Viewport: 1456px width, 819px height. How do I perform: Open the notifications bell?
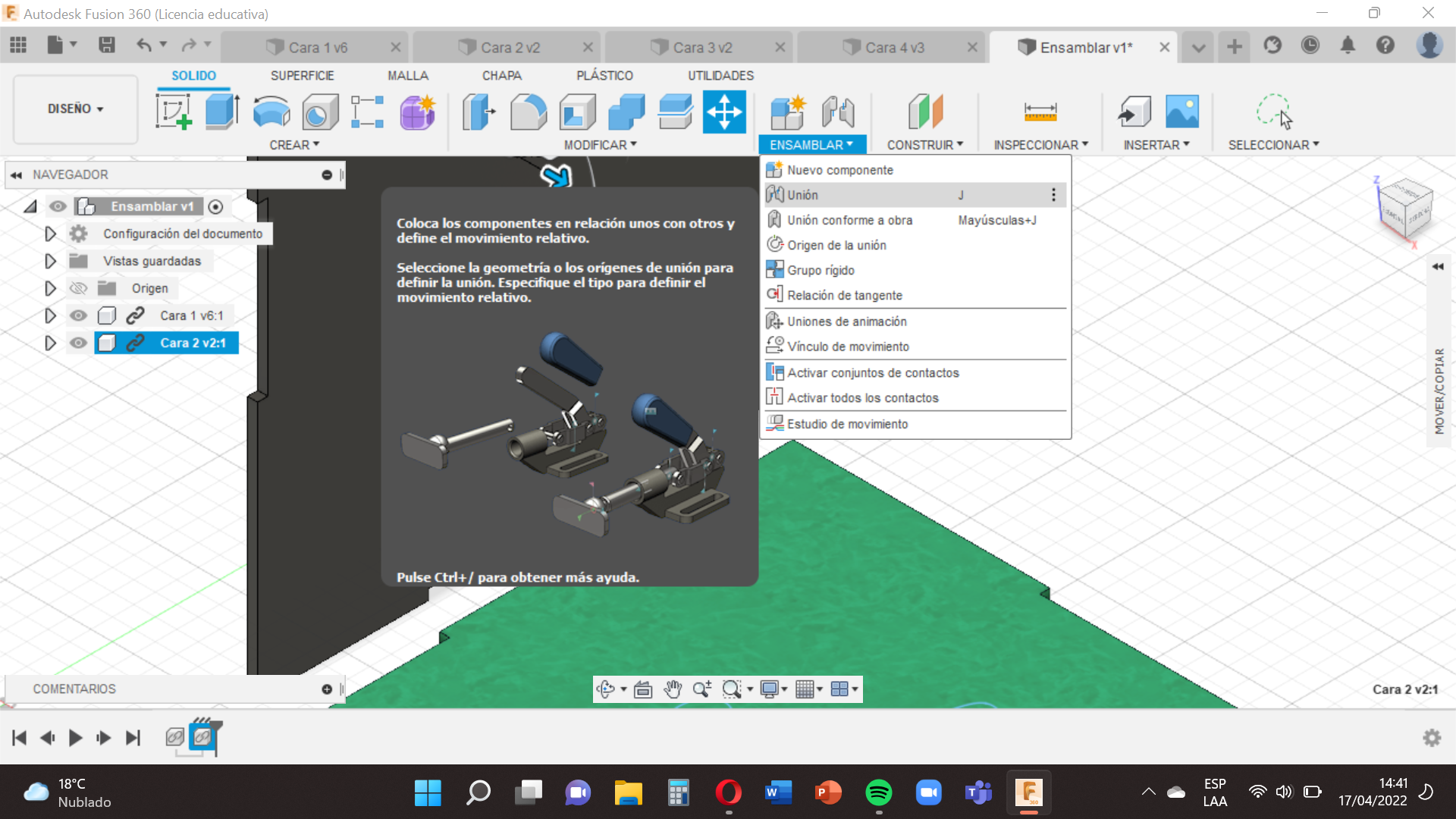point(1348,45)
